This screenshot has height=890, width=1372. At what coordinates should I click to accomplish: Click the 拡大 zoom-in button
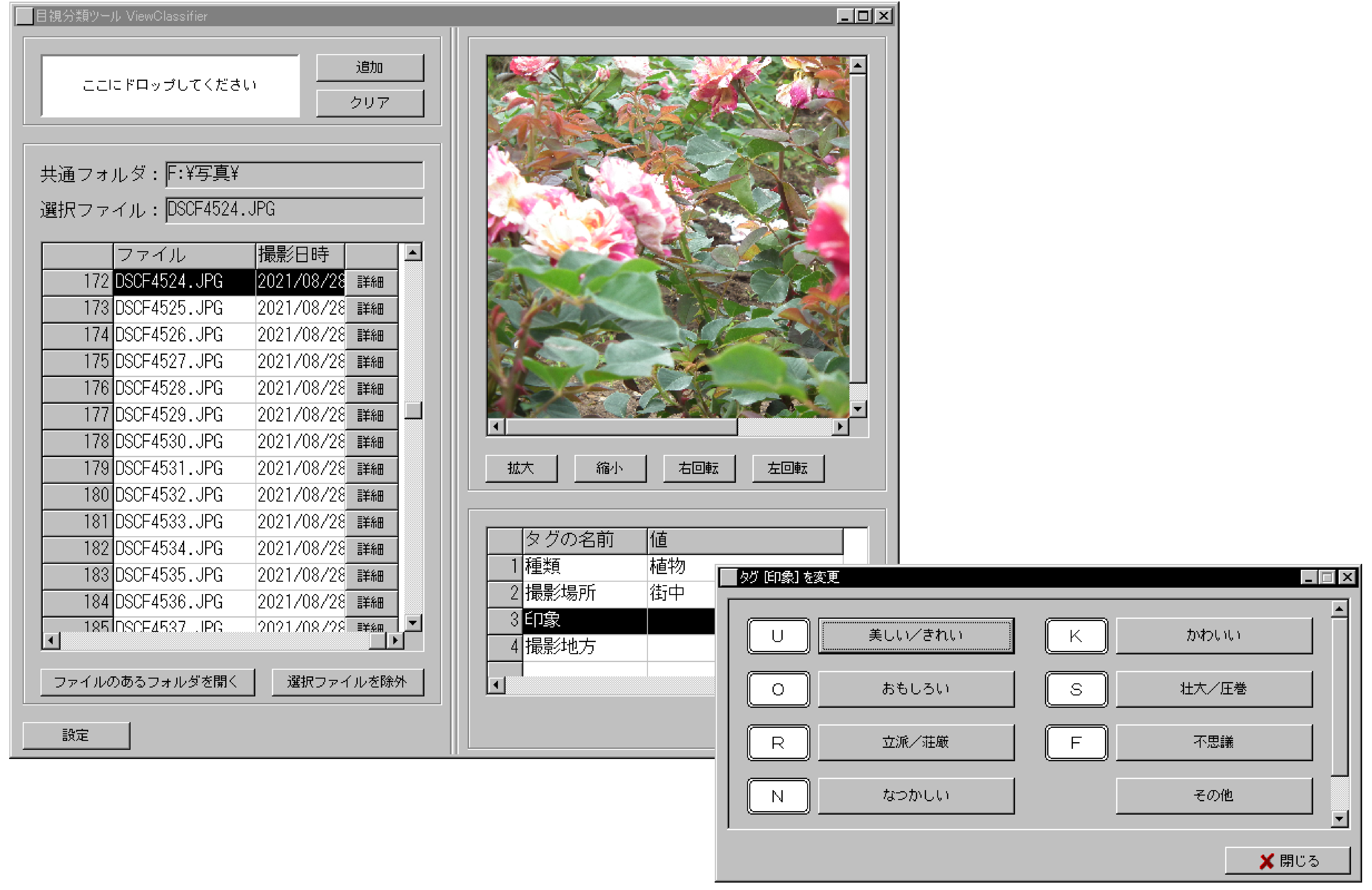click(522, 469)
